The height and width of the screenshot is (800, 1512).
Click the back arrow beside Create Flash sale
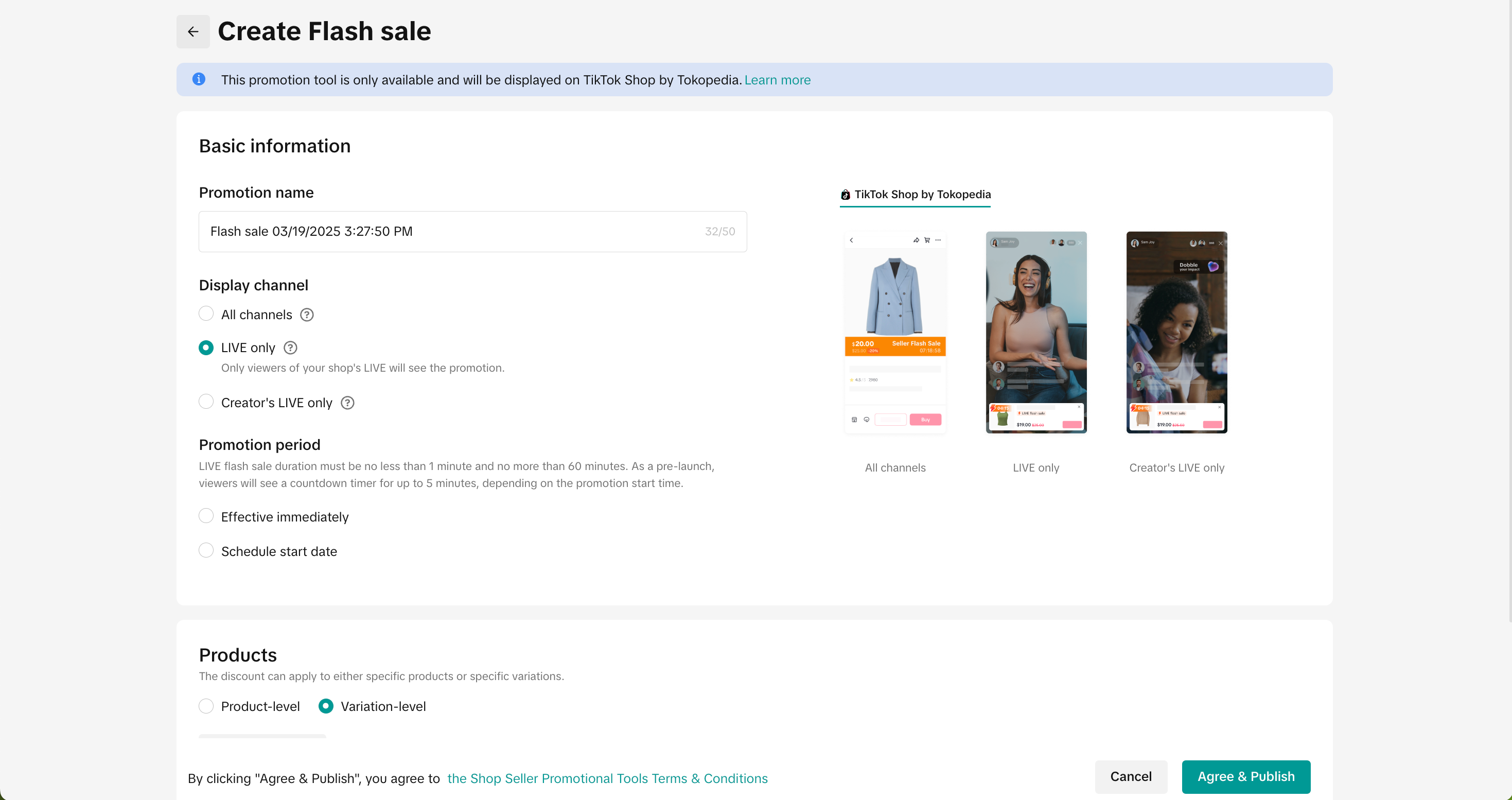(193, 32)
